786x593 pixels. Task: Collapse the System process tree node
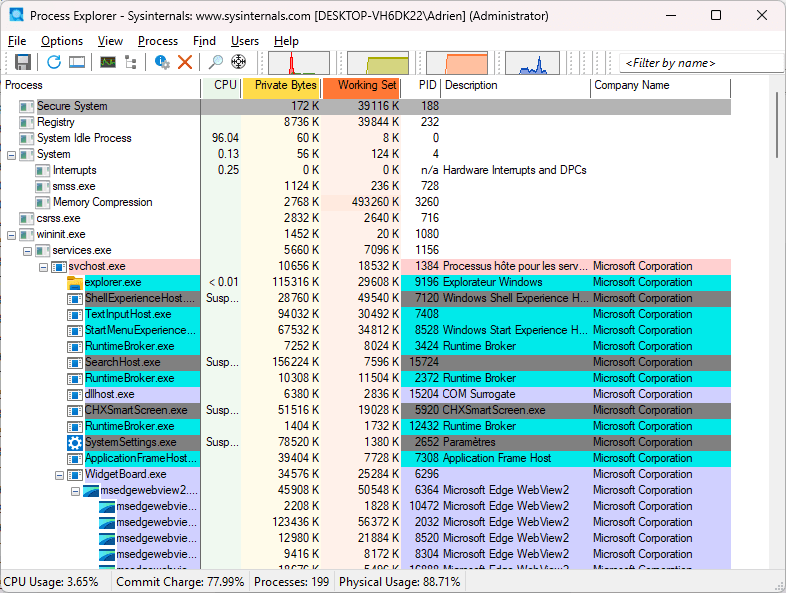[x=12, y=155]
